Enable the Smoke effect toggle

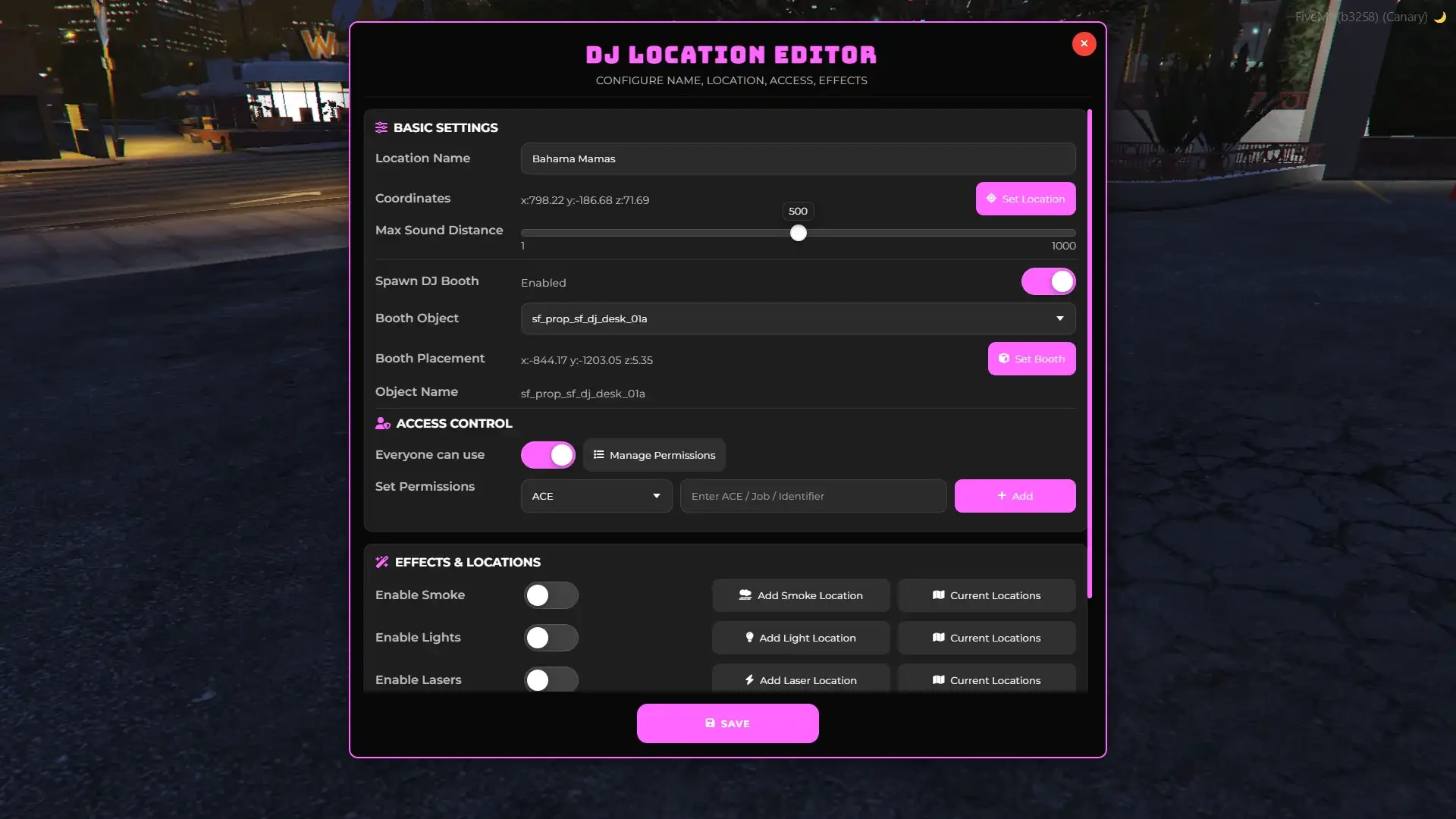[x=551, y=595]
